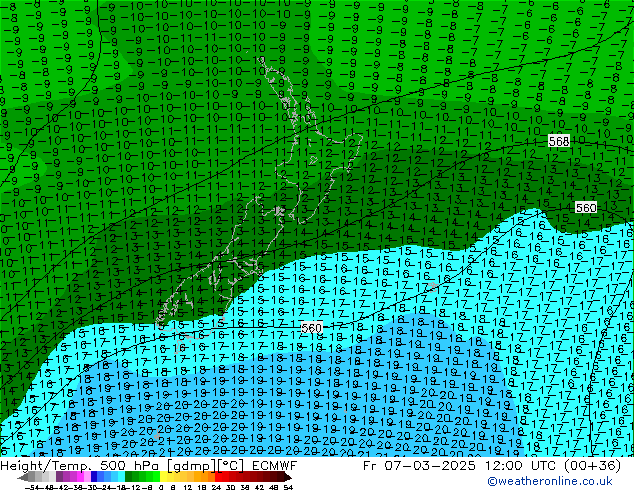Viewport: 634px width, 490px height.
Task: Click the bright red swatch in the legend
Action: coord(218,476)
